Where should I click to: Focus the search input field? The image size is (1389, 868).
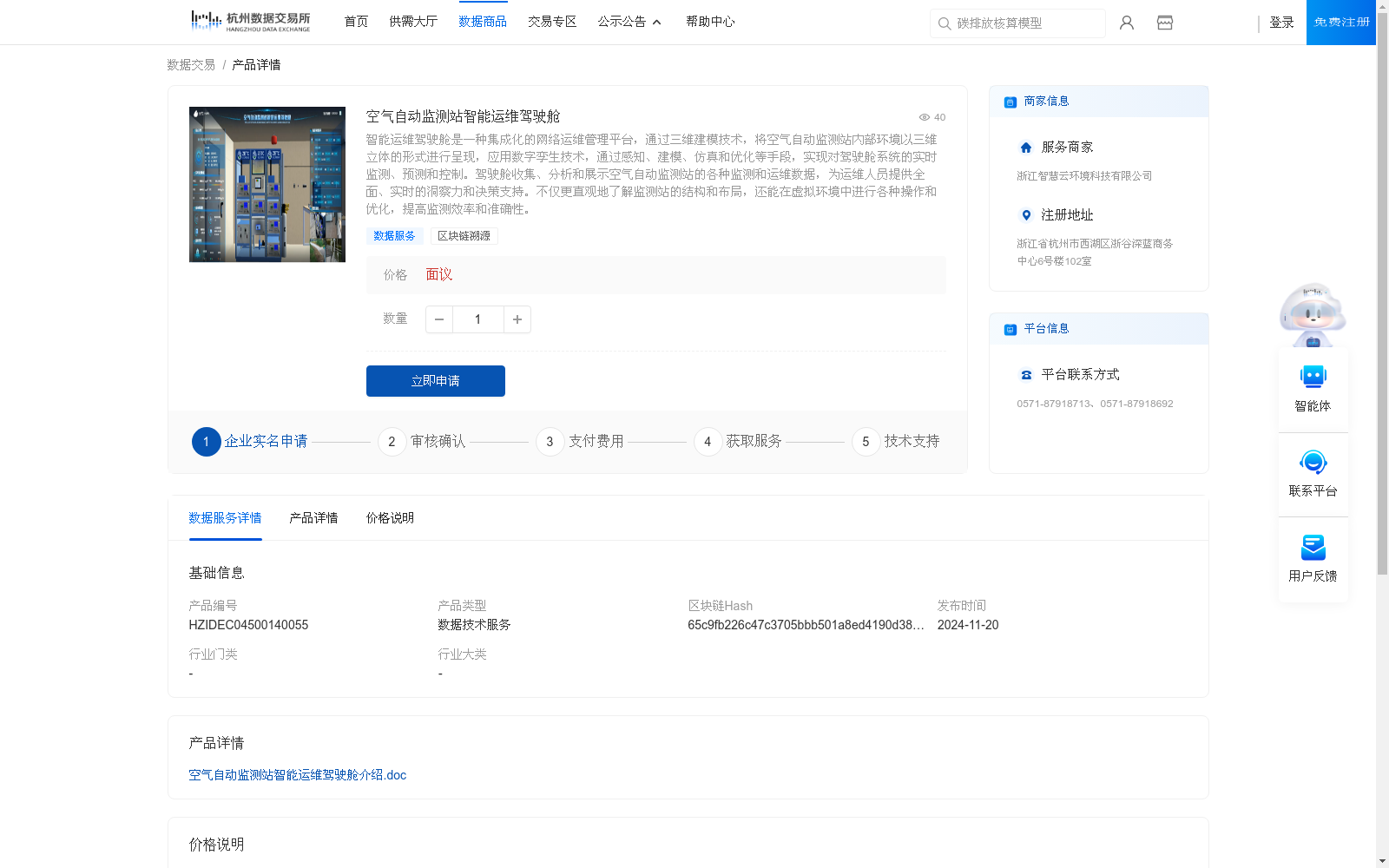(x=1027, y=23)
